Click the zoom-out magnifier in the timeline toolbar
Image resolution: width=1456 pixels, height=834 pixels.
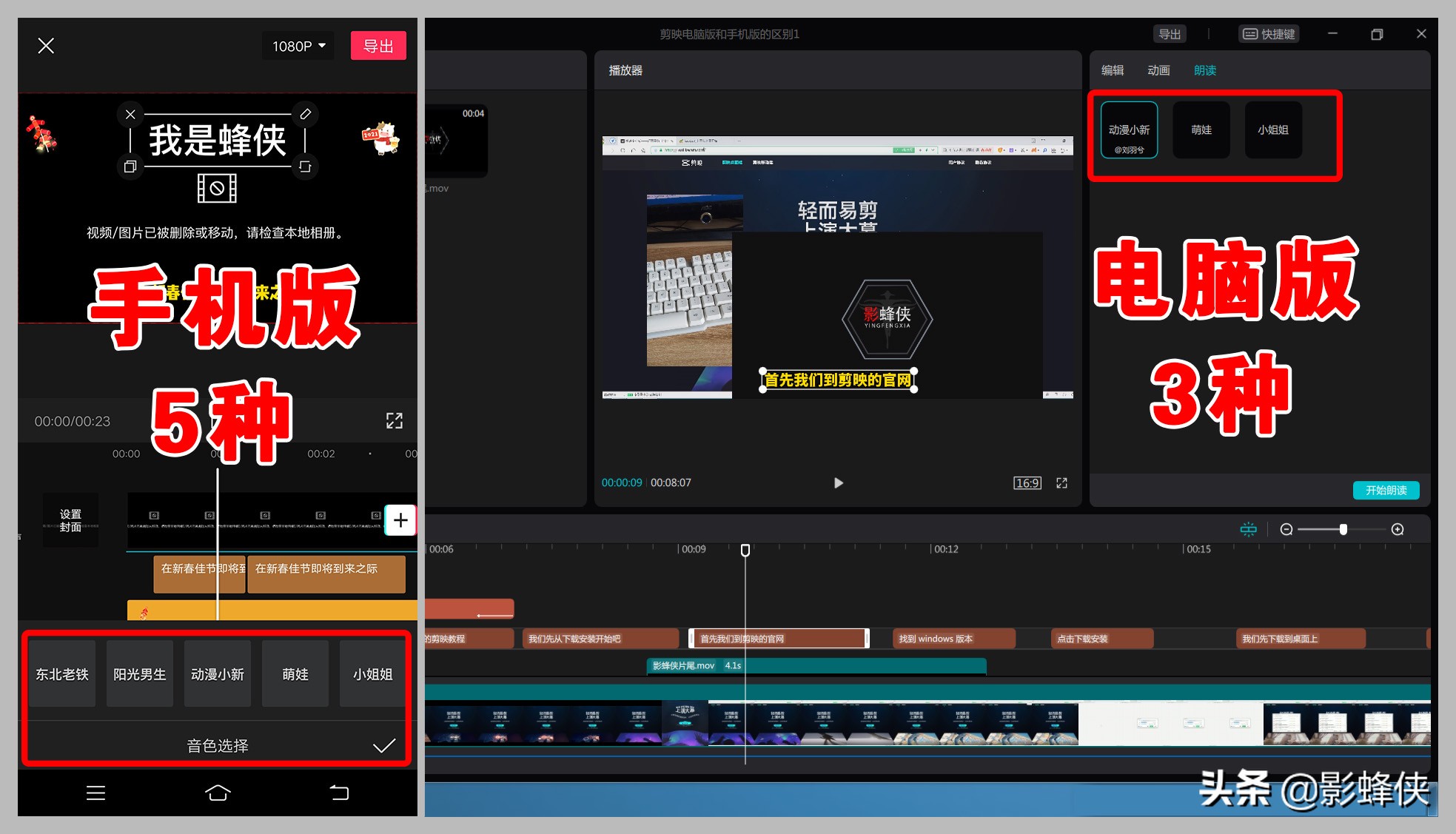(x=1287, y=529)
